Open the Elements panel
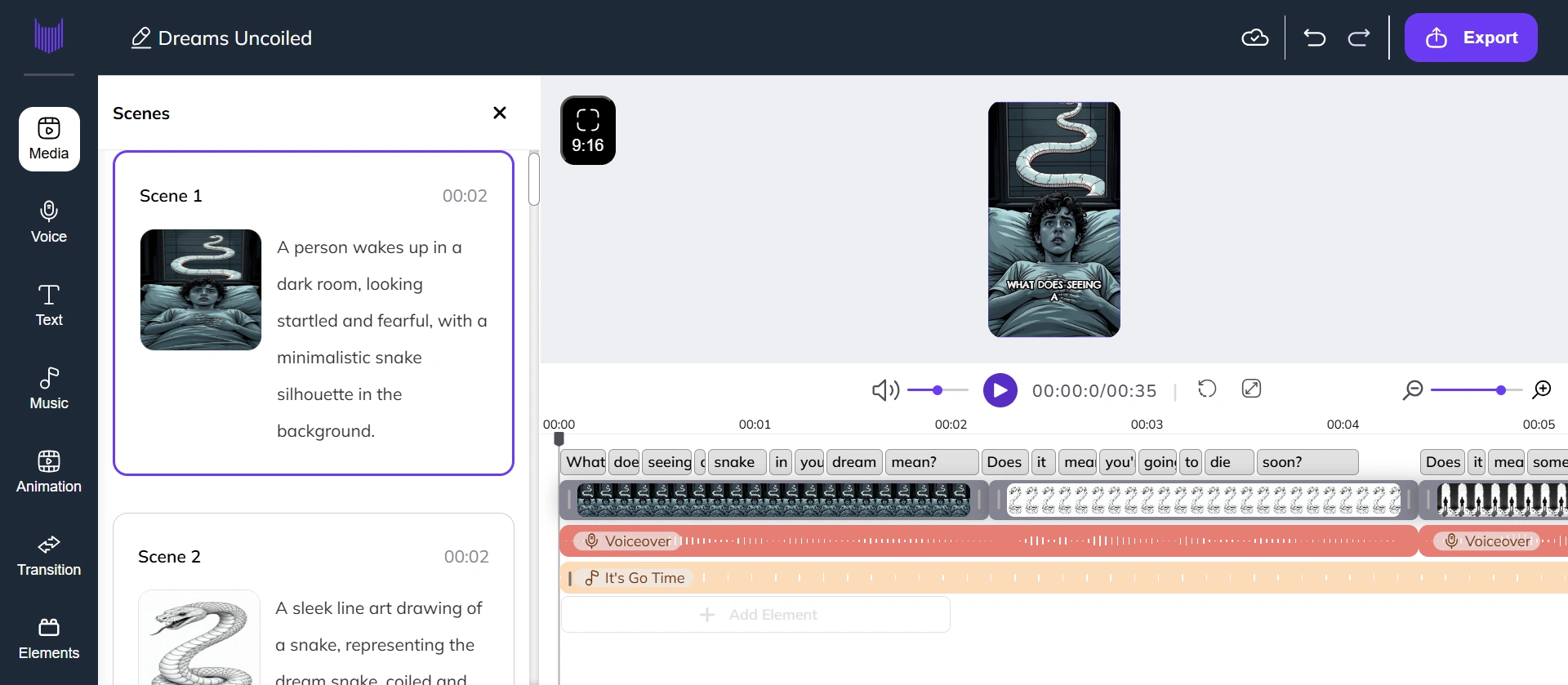The width and height of the screenshot is (1568, 685). point(49,638)
